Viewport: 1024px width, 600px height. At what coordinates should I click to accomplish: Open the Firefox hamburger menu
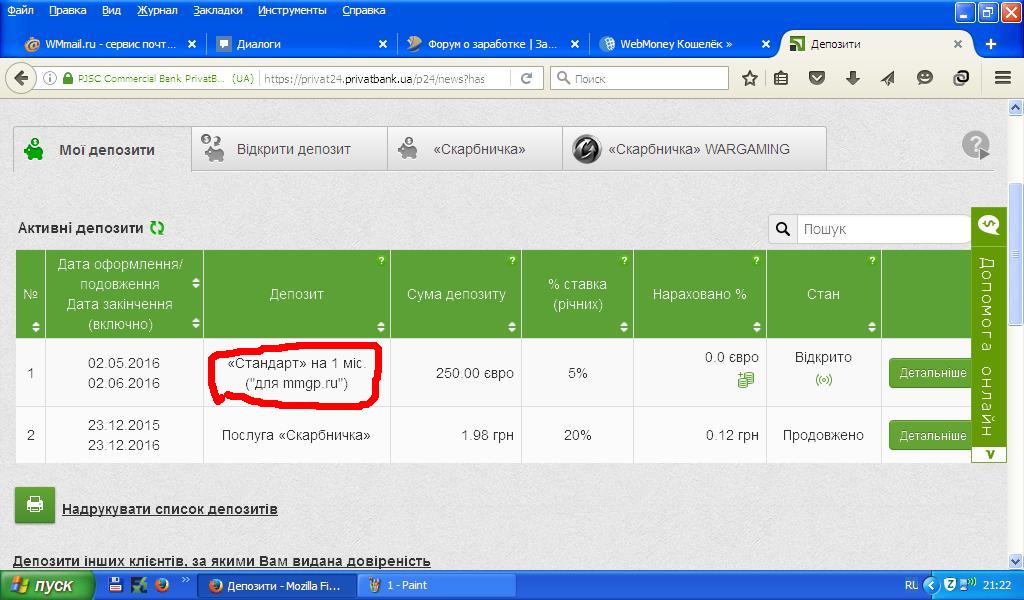[1002, 78]
